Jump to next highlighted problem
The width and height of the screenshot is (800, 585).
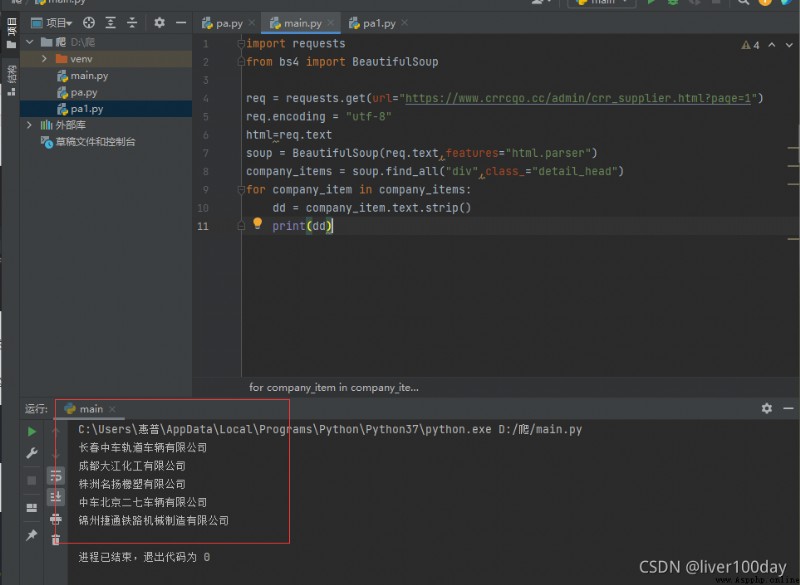click(789, 45)
